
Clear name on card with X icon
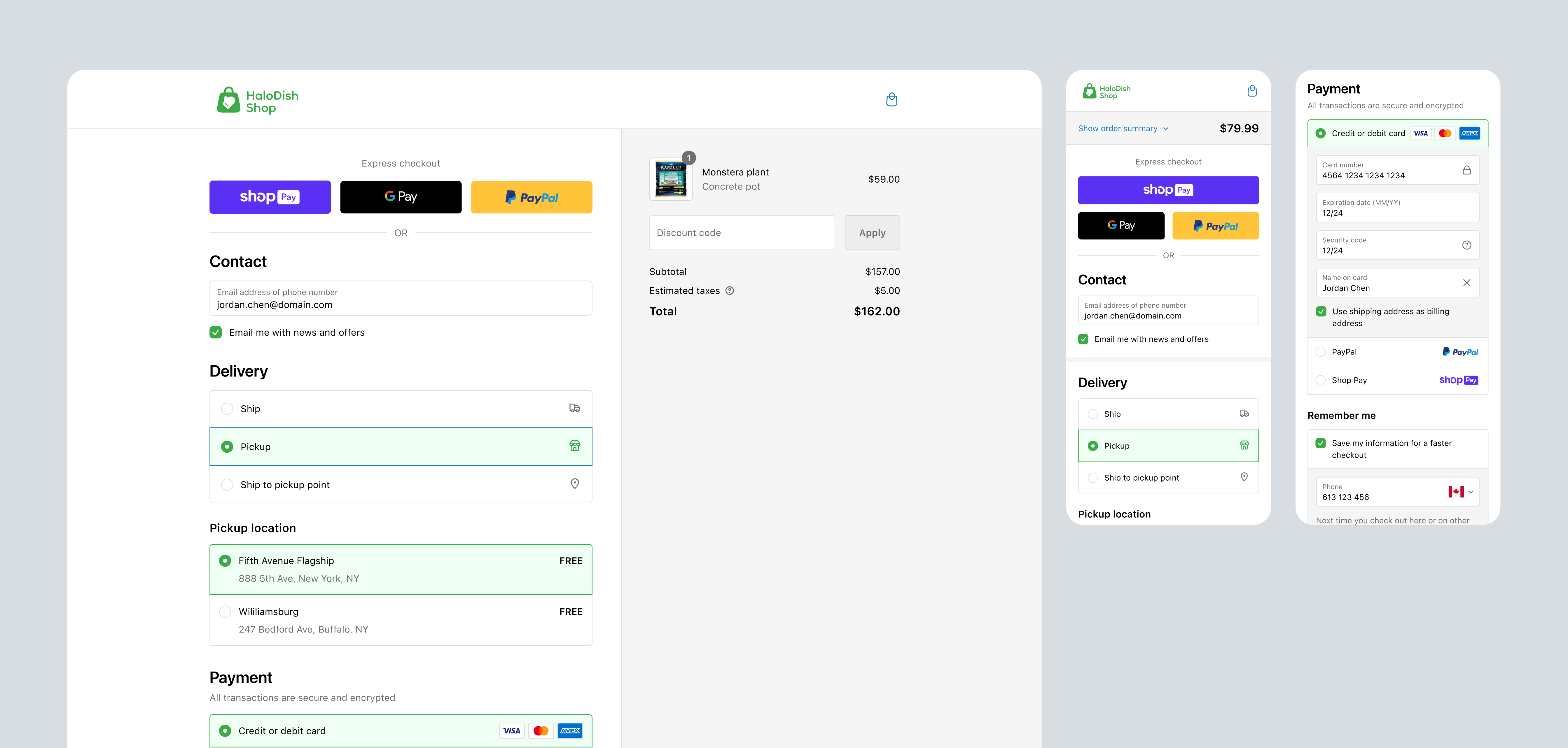1466,283
